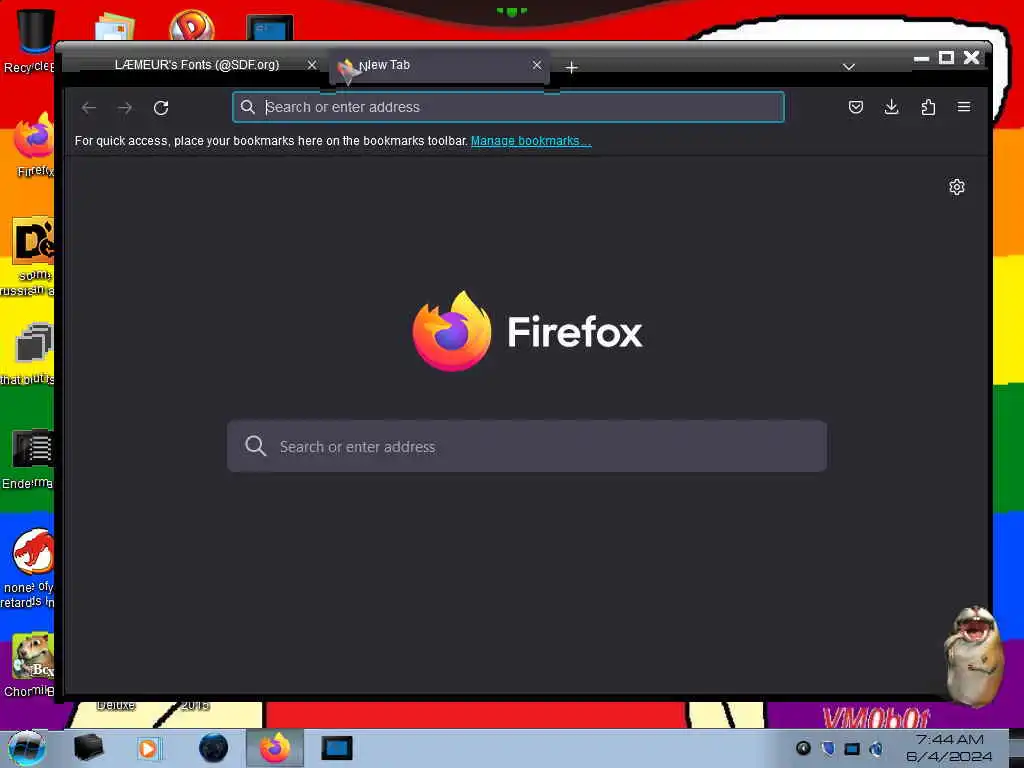The width and height of the screenshot is (1024, 768).
Task: Open the Extensions puzzle icon
Action: [928, 107]
